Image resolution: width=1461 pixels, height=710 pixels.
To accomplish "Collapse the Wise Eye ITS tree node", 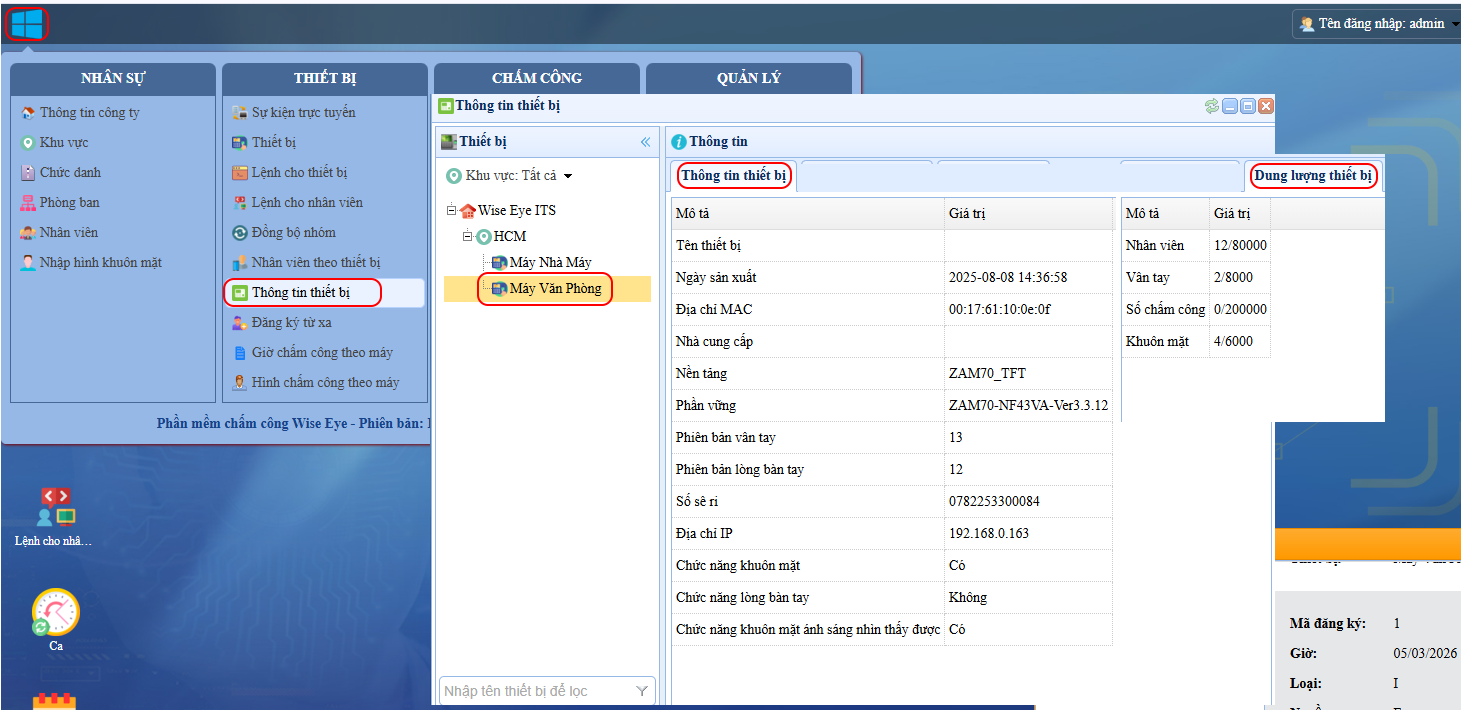I will tap(452, 211).
